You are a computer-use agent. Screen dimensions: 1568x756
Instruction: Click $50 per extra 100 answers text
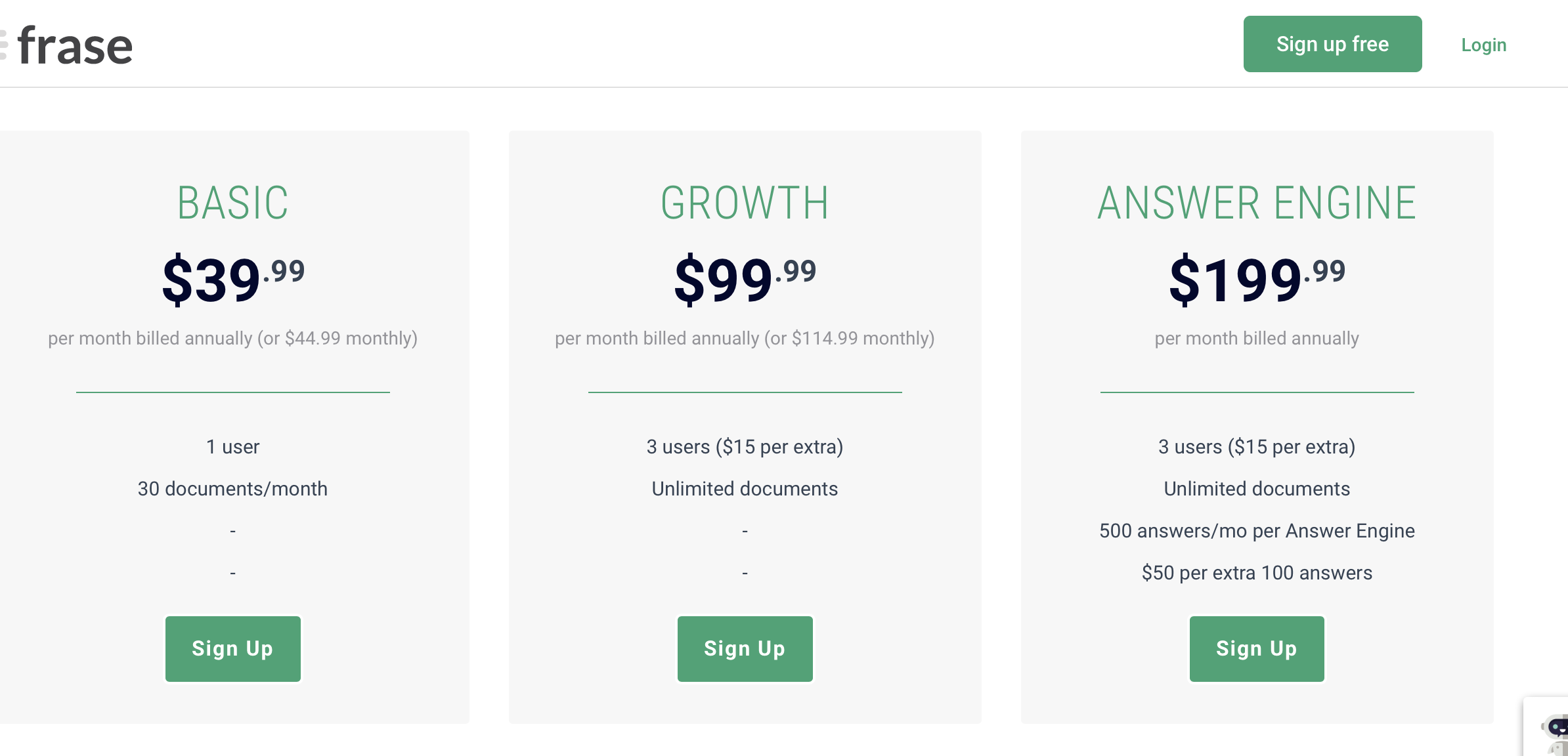point(1257,573)
